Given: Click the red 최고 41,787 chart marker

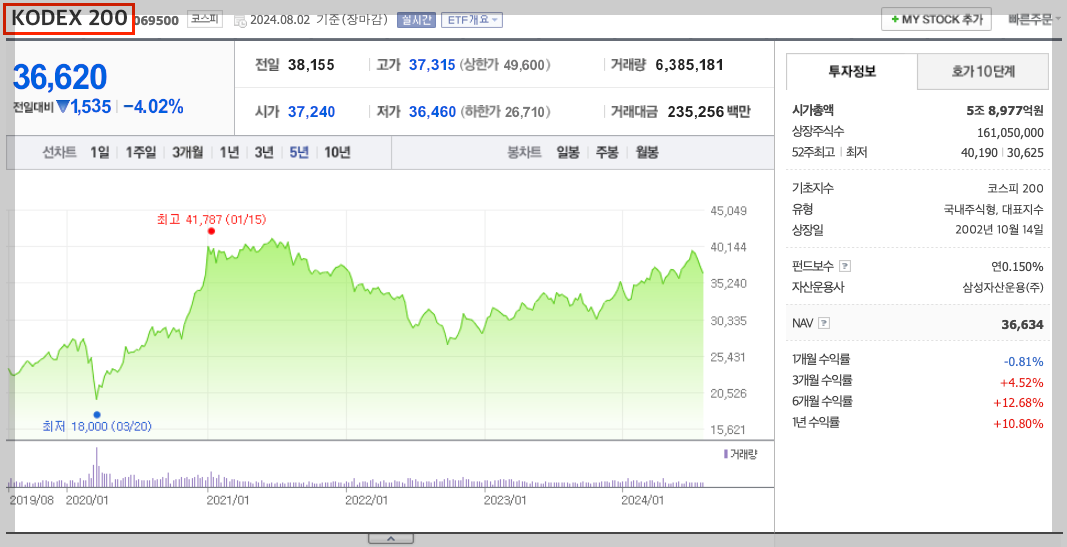Looking at the screenshot, I should coord(211,231).
